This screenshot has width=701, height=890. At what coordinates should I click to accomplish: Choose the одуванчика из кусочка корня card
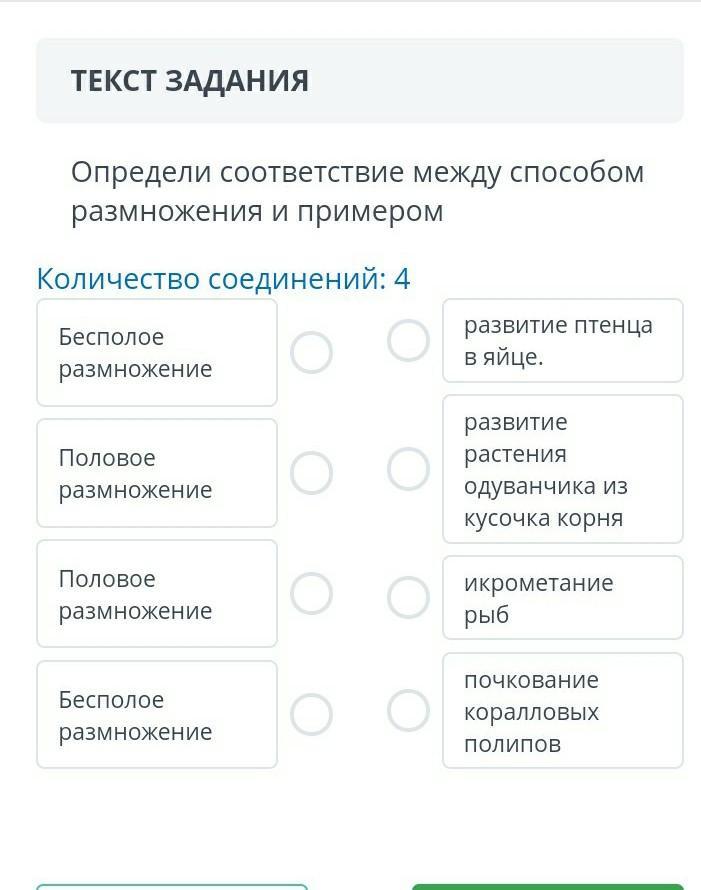562,469
